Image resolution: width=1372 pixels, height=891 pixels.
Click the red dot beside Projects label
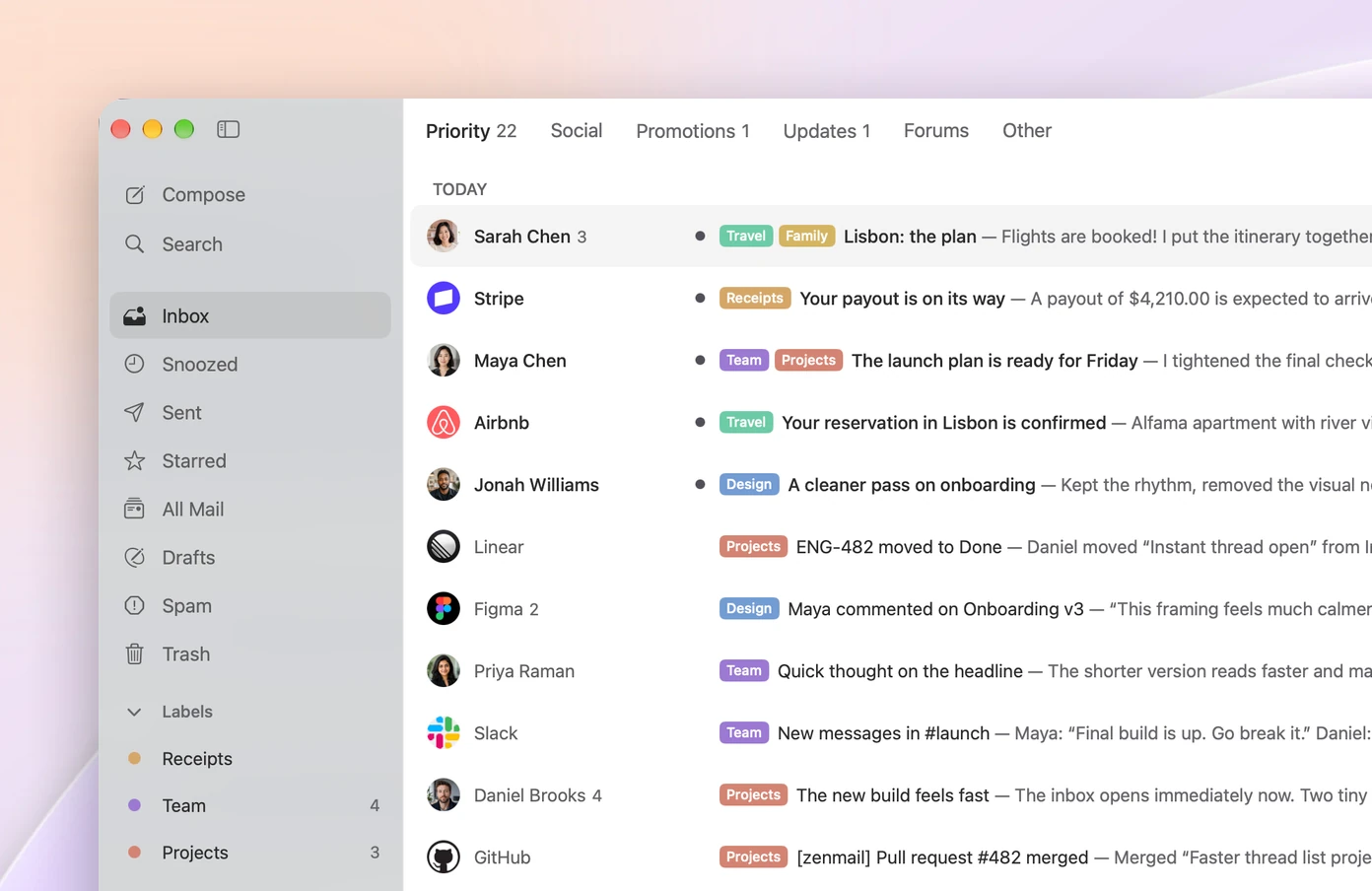[135, 852]
